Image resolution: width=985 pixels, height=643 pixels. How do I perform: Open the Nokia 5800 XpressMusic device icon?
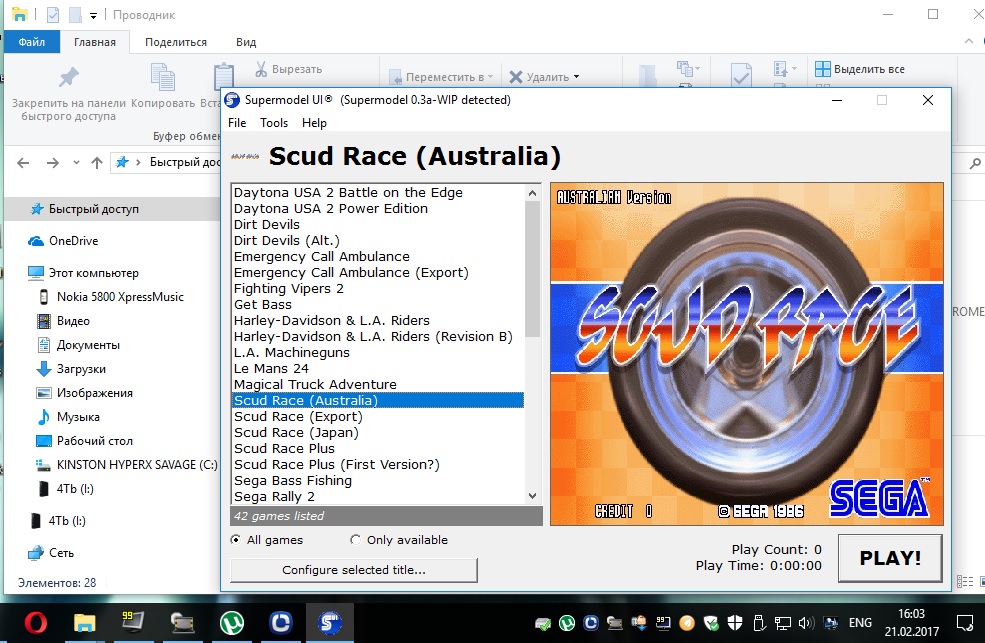click(43, 296)
